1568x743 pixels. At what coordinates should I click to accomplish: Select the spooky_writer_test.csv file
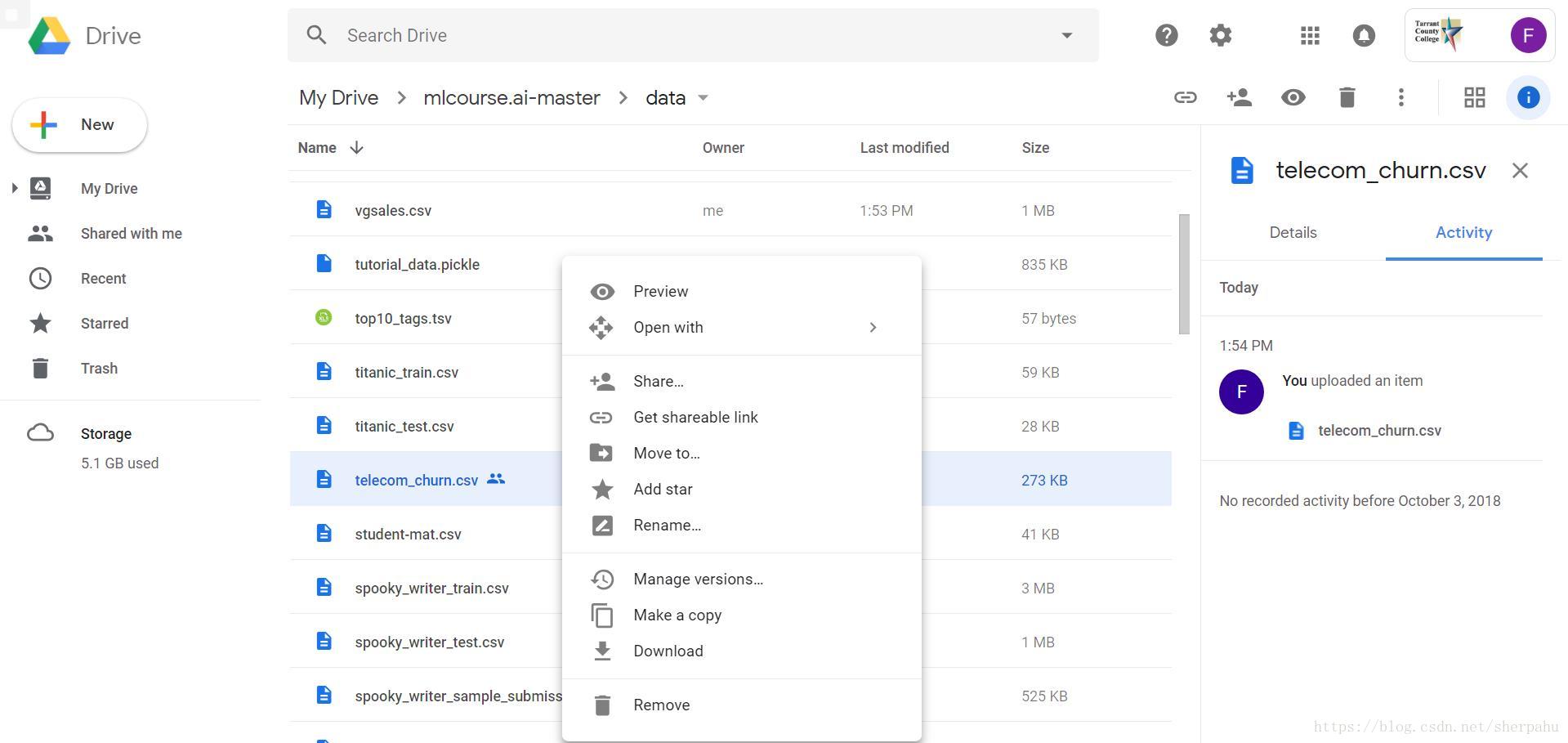click(x=429, y=642)
